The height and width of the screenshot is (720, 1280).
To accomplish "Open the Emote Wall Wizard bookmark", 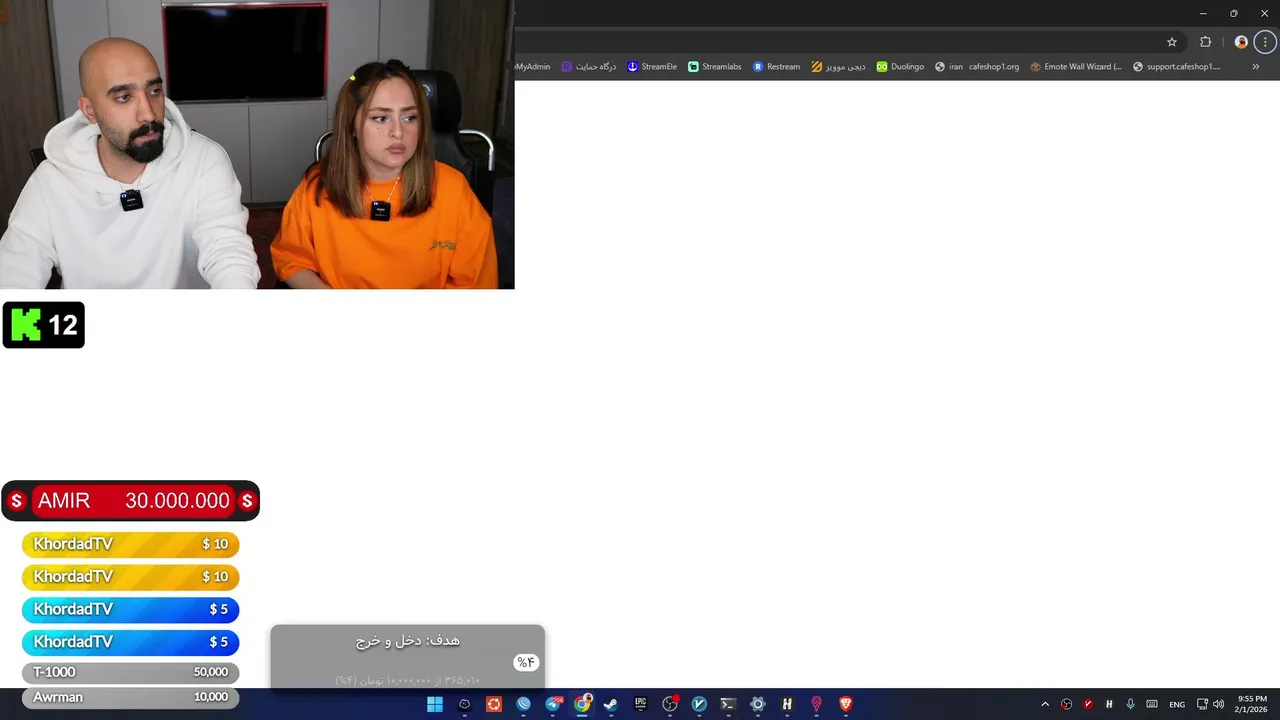I will click(x=1076, y=67).
